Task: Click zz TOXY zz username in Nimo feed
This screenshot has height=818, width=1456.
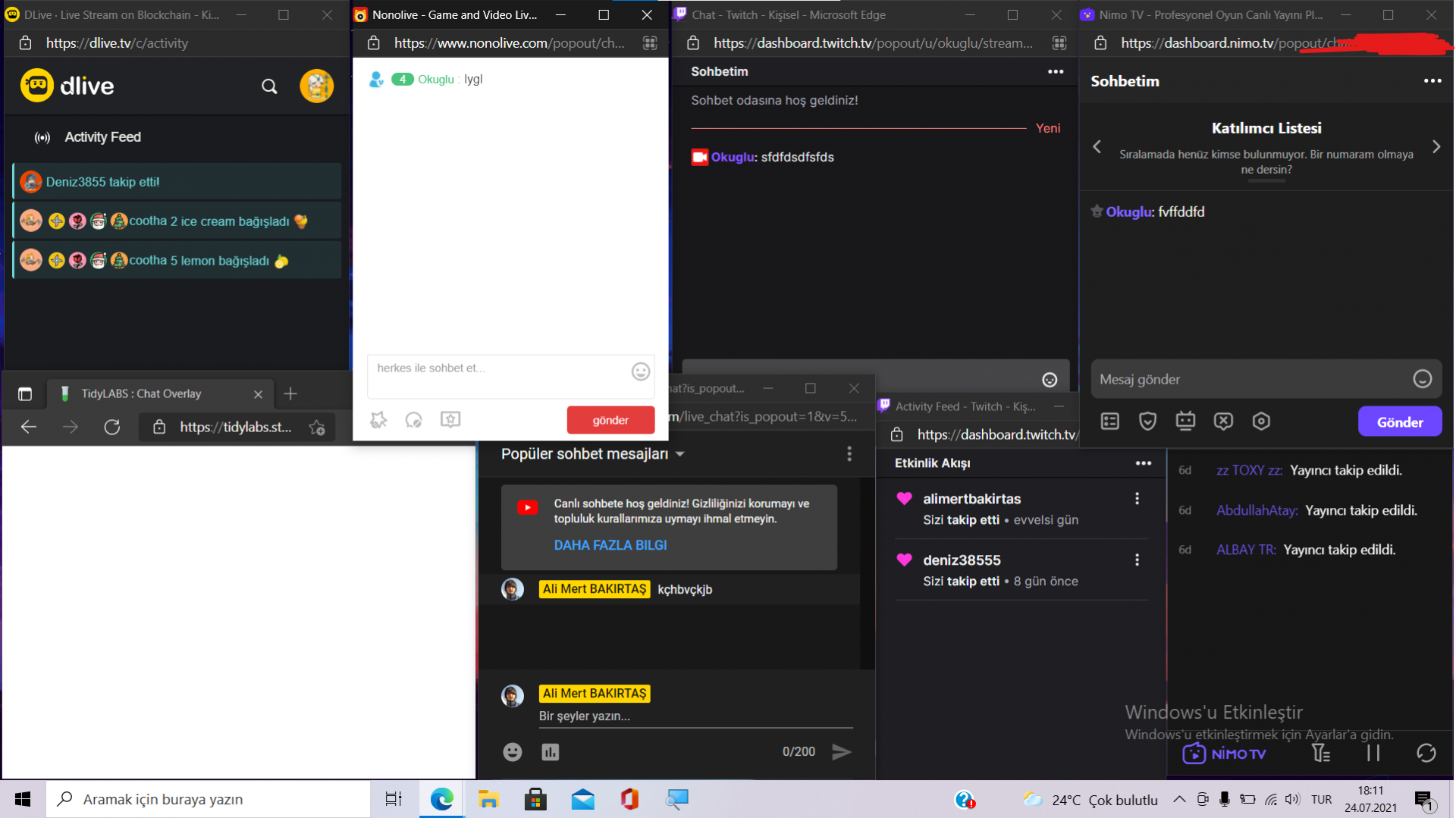Action: 1249,470
